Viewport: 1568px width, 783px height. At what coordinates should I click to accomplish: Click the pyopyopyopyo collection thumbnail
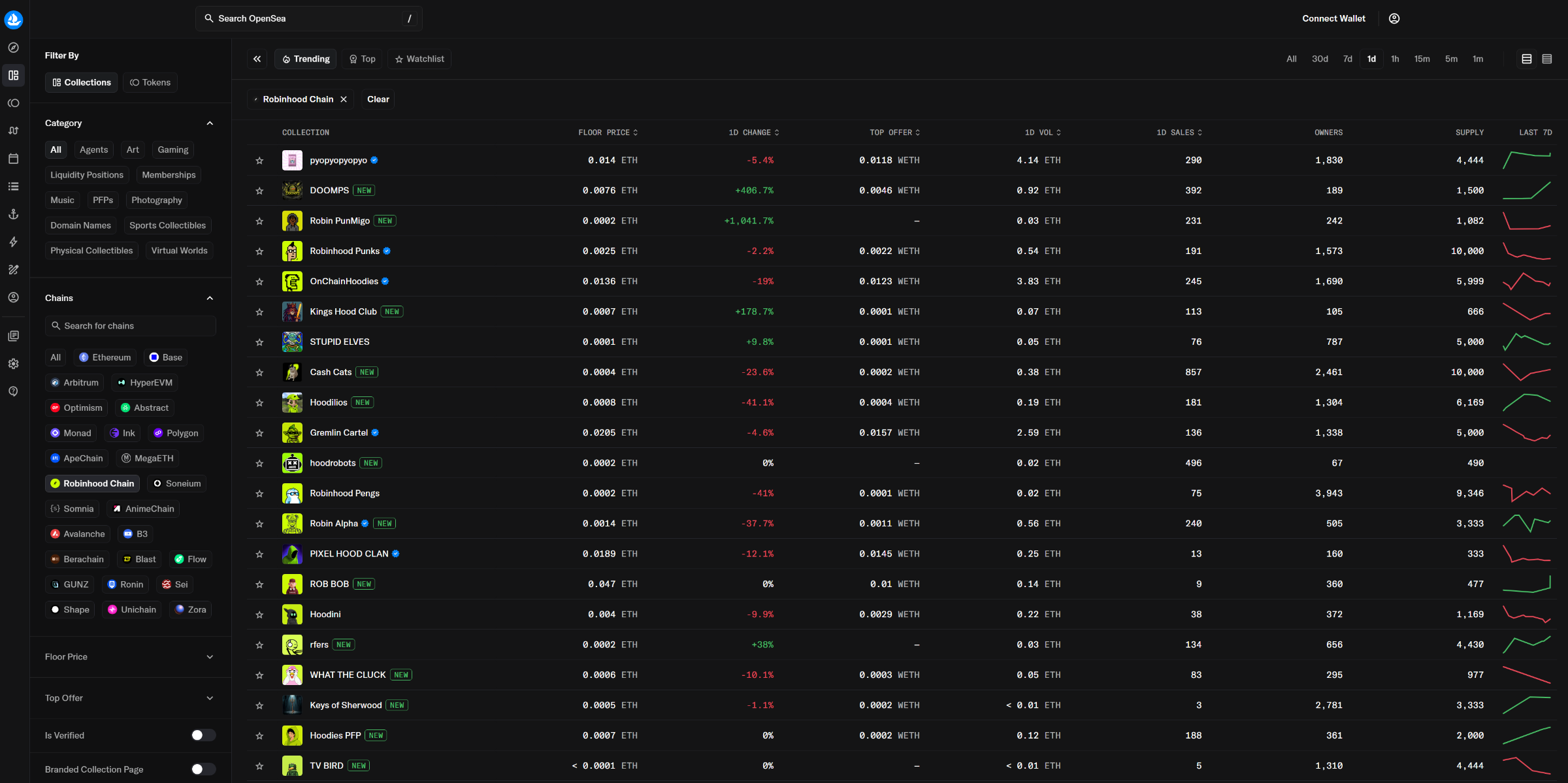(x=292, y=160)
